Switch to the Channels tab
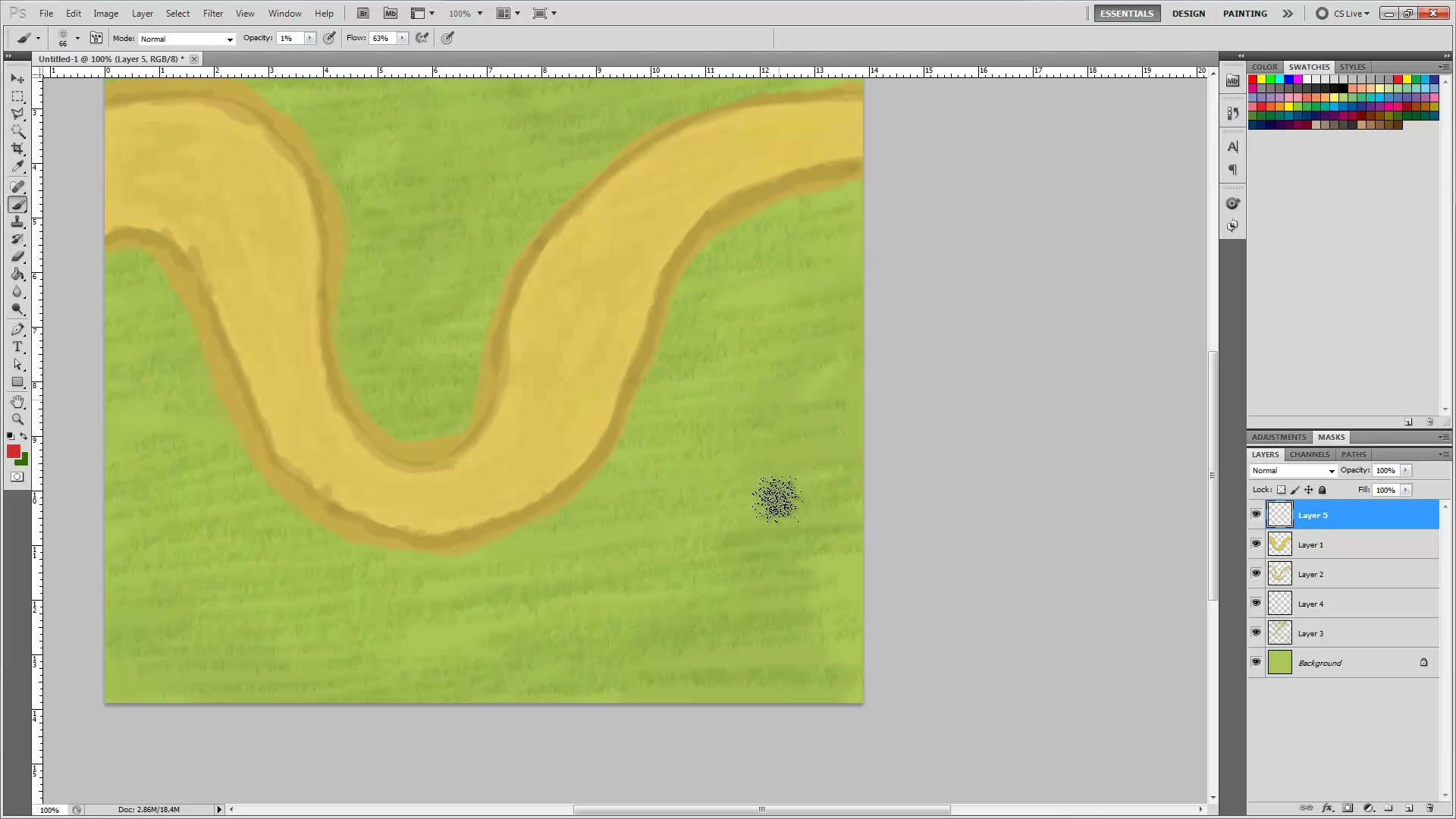 tap(1310, 454)
